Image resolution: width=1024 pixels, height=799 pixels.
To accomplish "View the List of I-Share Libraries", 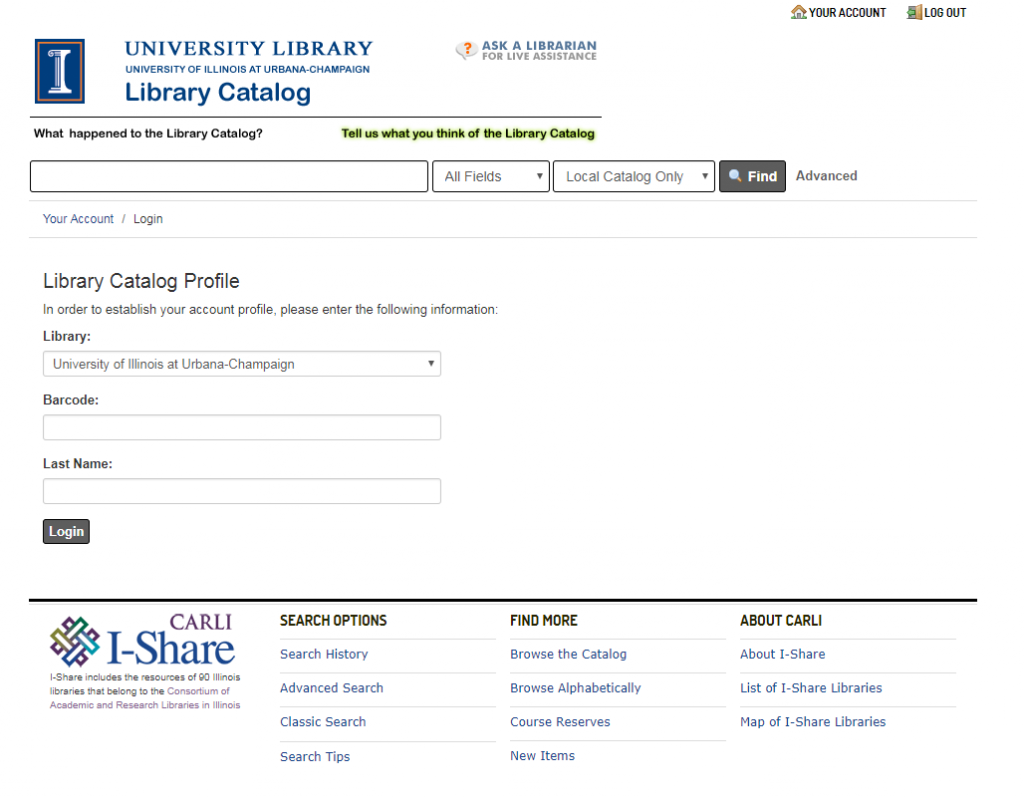I will [x=811, y=688].
